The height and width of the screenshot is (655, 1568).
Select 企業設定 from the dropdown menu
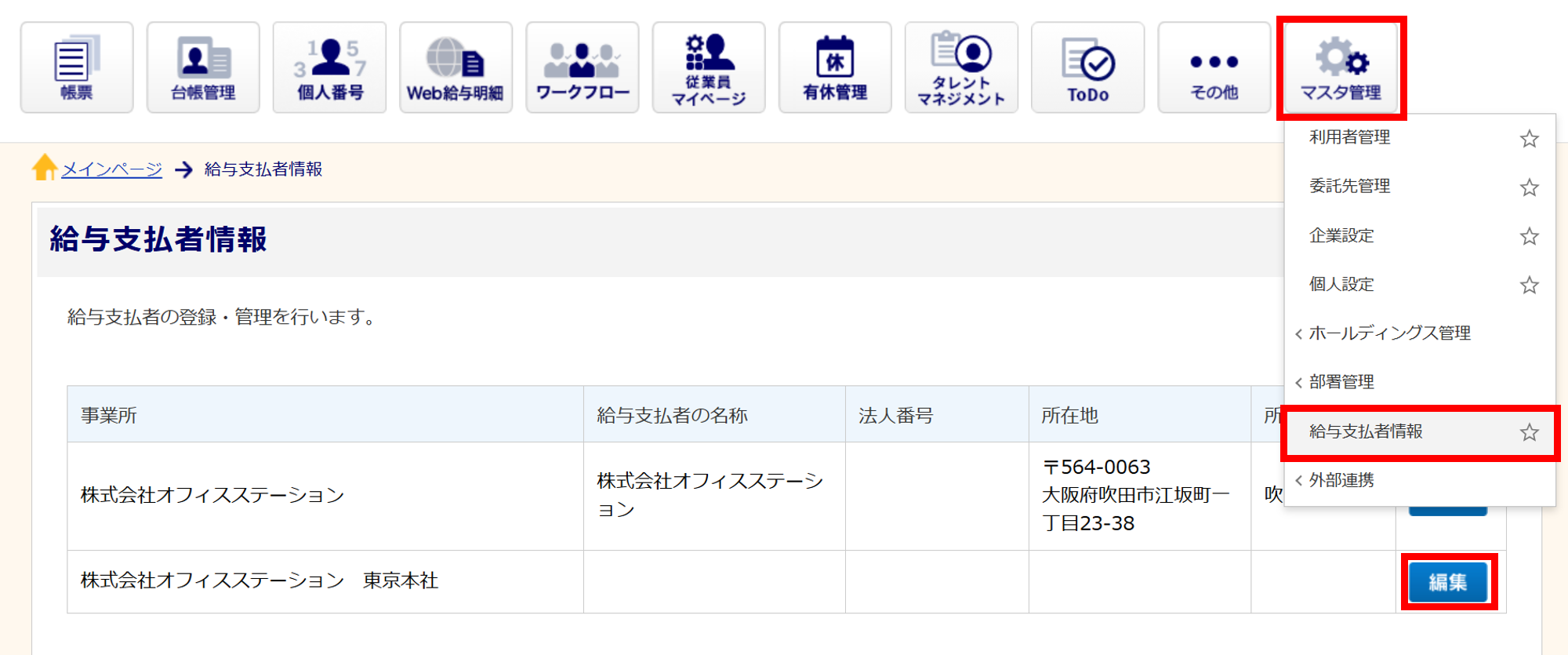1341,235
